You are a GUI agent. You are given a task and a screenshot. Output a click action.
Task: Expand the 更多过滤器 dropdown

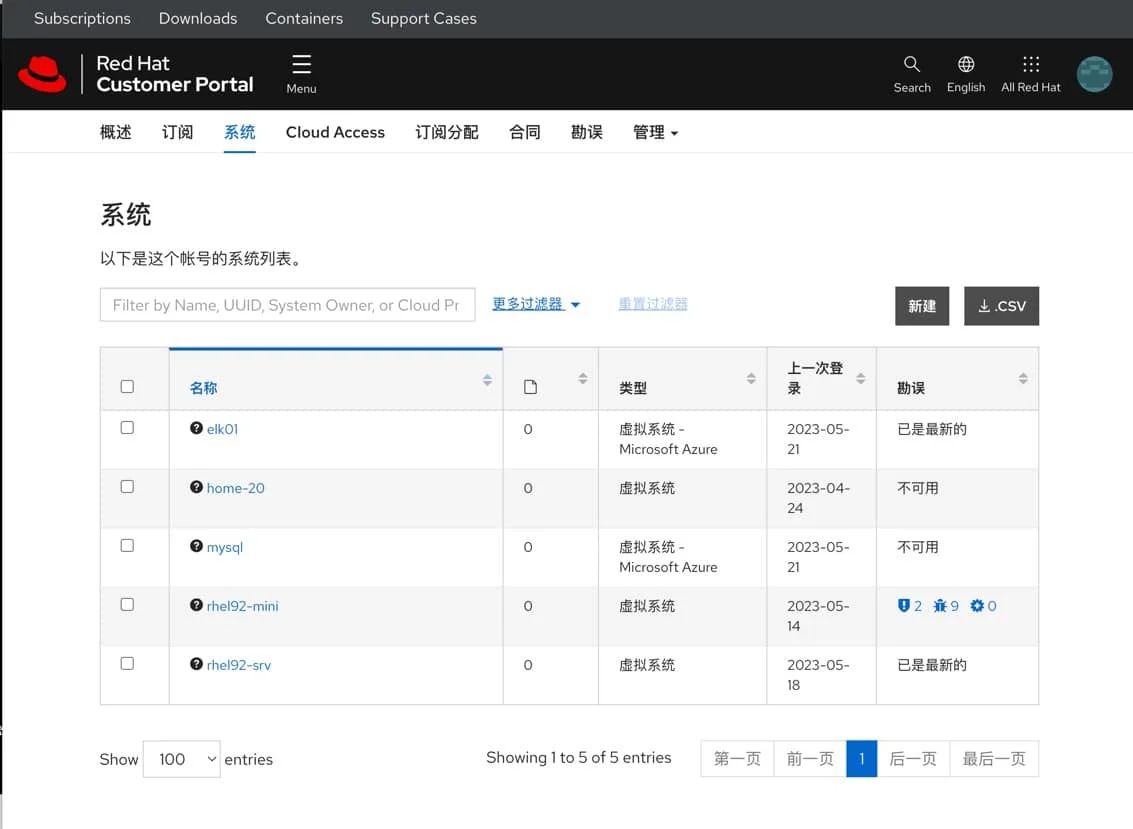click(536, 303)
